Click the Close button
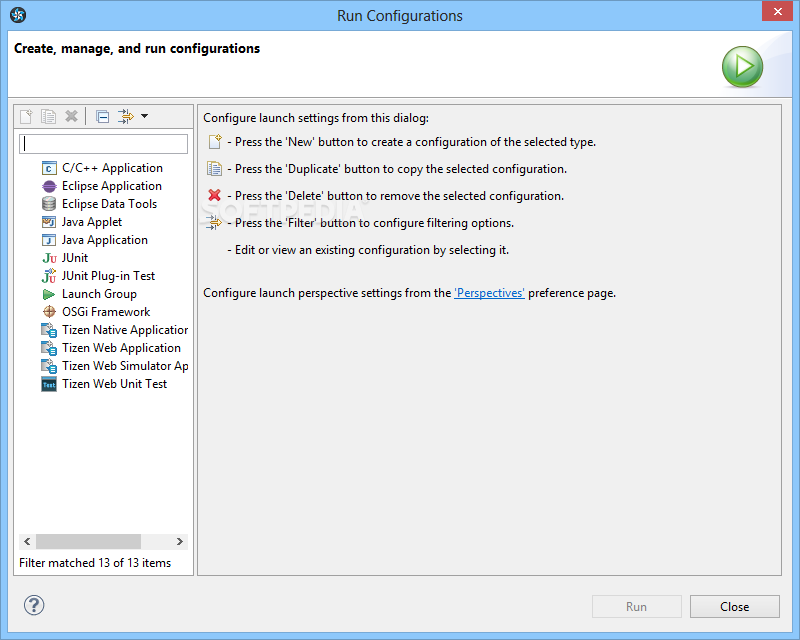Viewport: 800px width, 640px height. (x=735, y=606)
